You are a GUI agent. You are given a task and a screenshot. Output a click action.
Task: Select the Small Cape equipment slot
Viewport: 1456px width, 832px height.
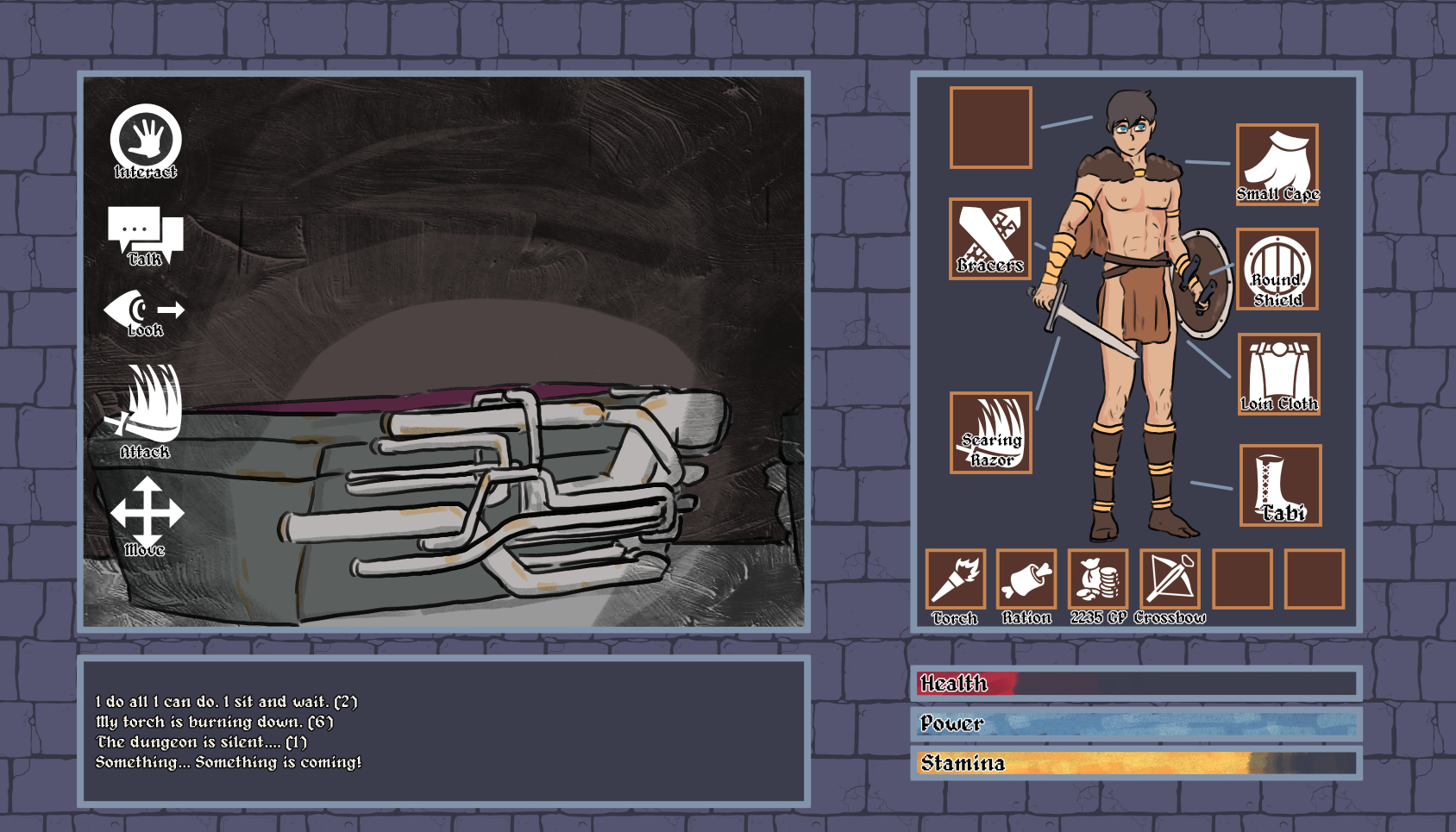[1277, 164]
